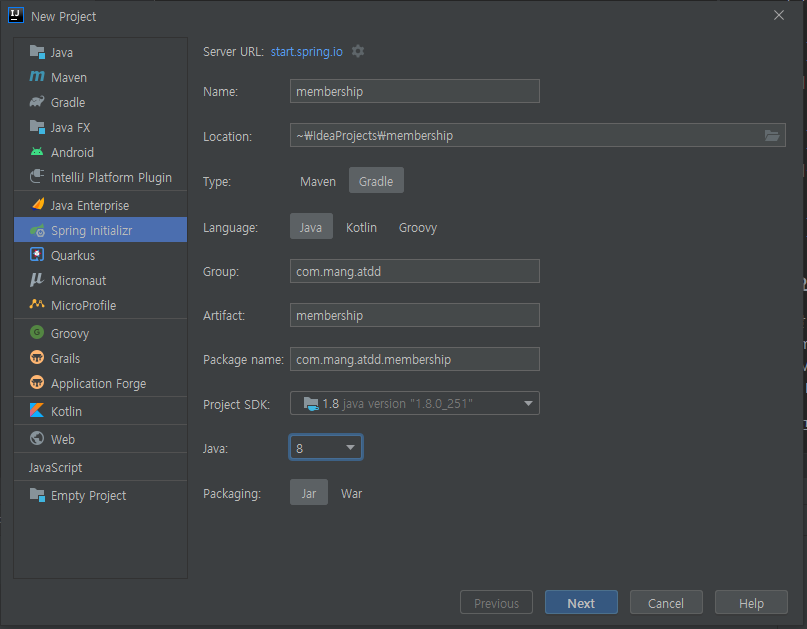This screenshot has height=629, width=807.
Task: Click the Previous button
Action: pyautogui.click(x=496, y=603)
